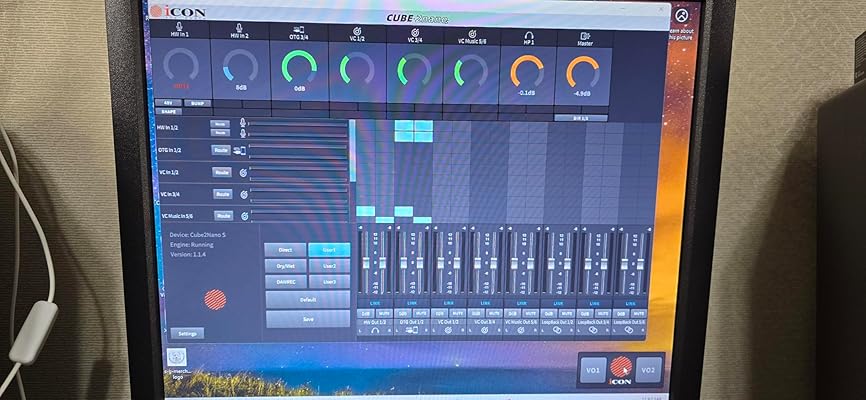This screenshot has width=866, height=400.
Task: Click the red striped iCON logo circle
Action: (x=215, y=298)
